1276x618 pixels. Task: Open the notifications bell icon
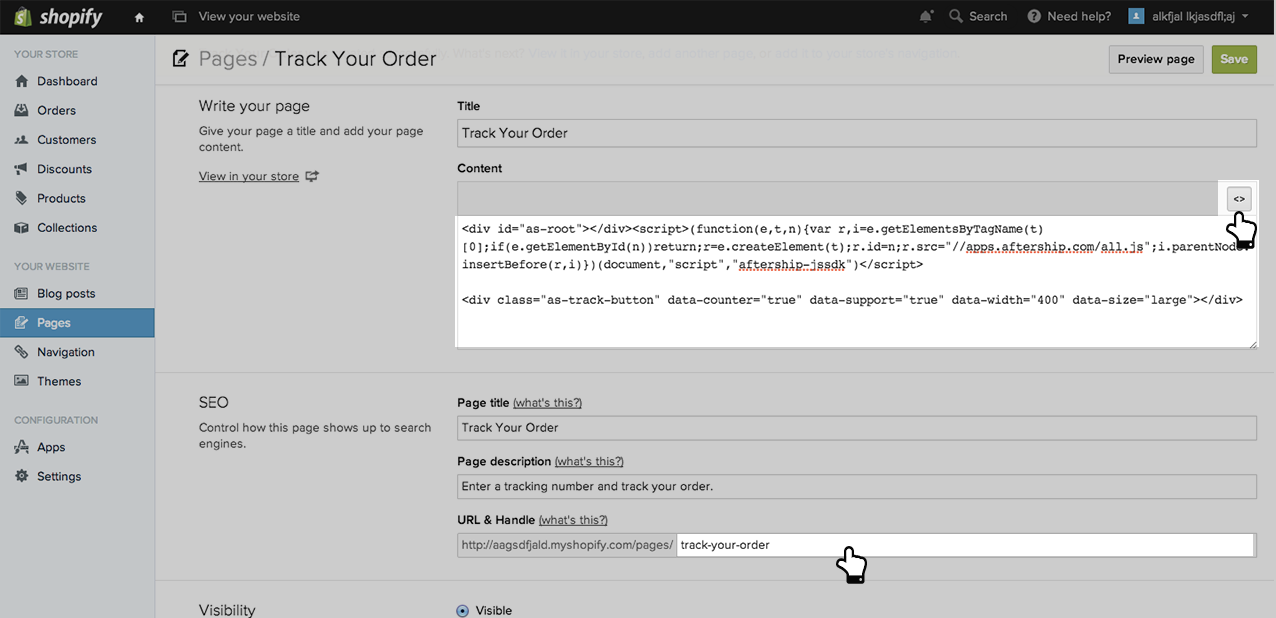[926, 16]
